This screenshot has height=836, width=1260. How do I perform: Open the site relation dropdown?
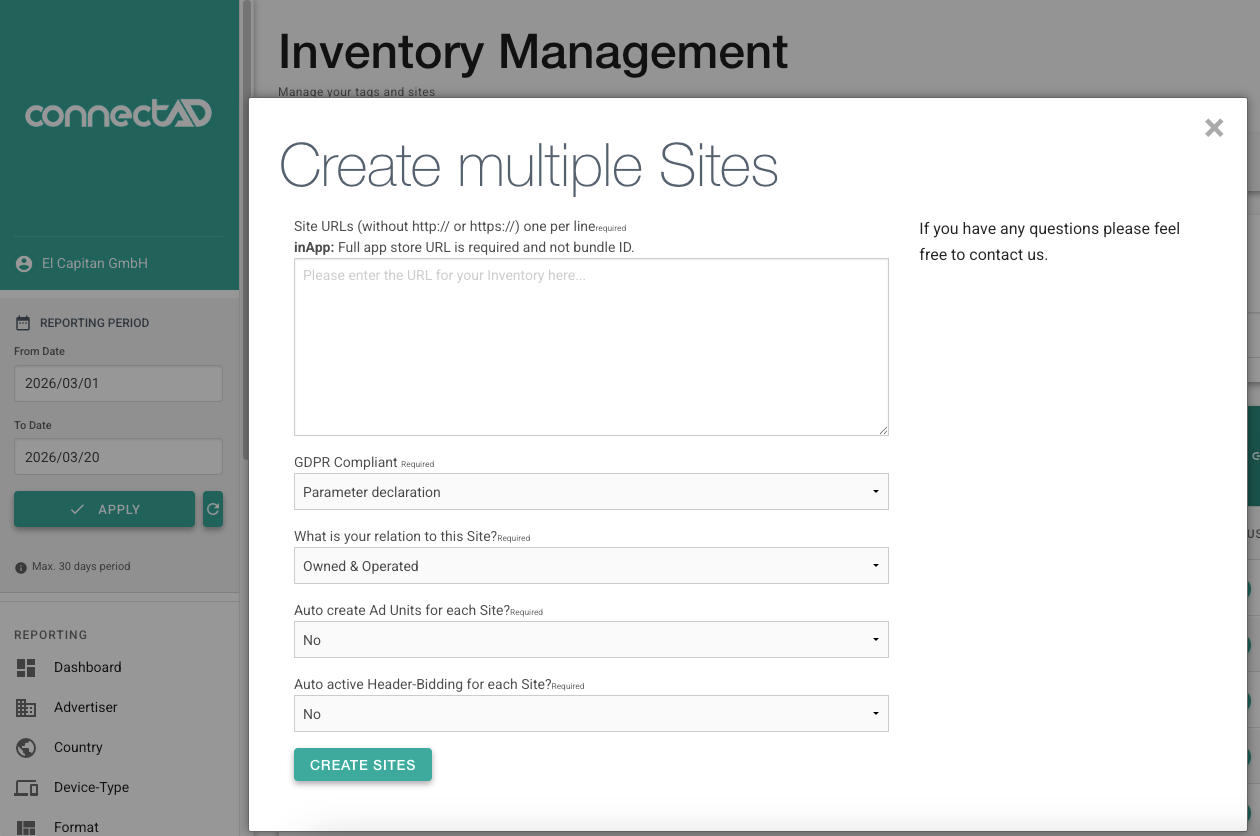tap(590, 566)
